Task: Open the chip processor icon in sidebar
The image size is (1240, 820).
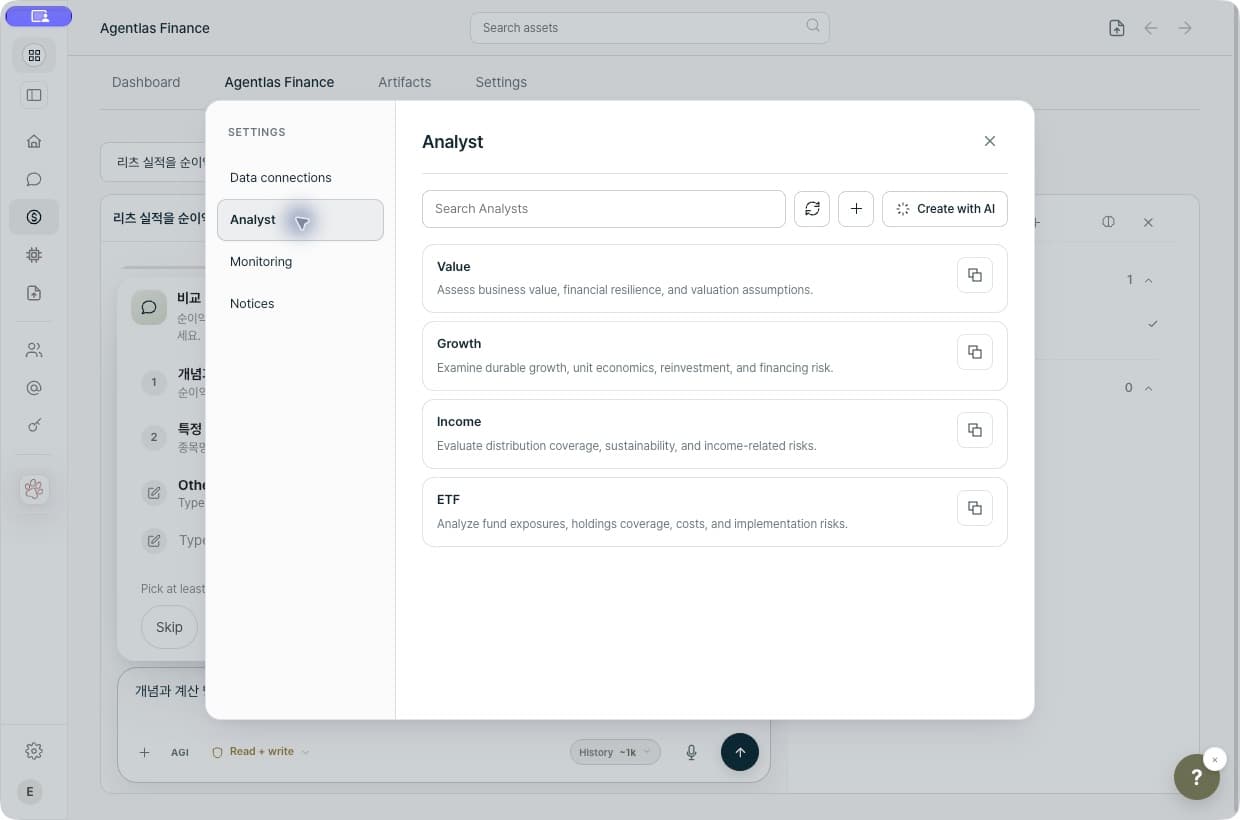Action: coord(34,255)
